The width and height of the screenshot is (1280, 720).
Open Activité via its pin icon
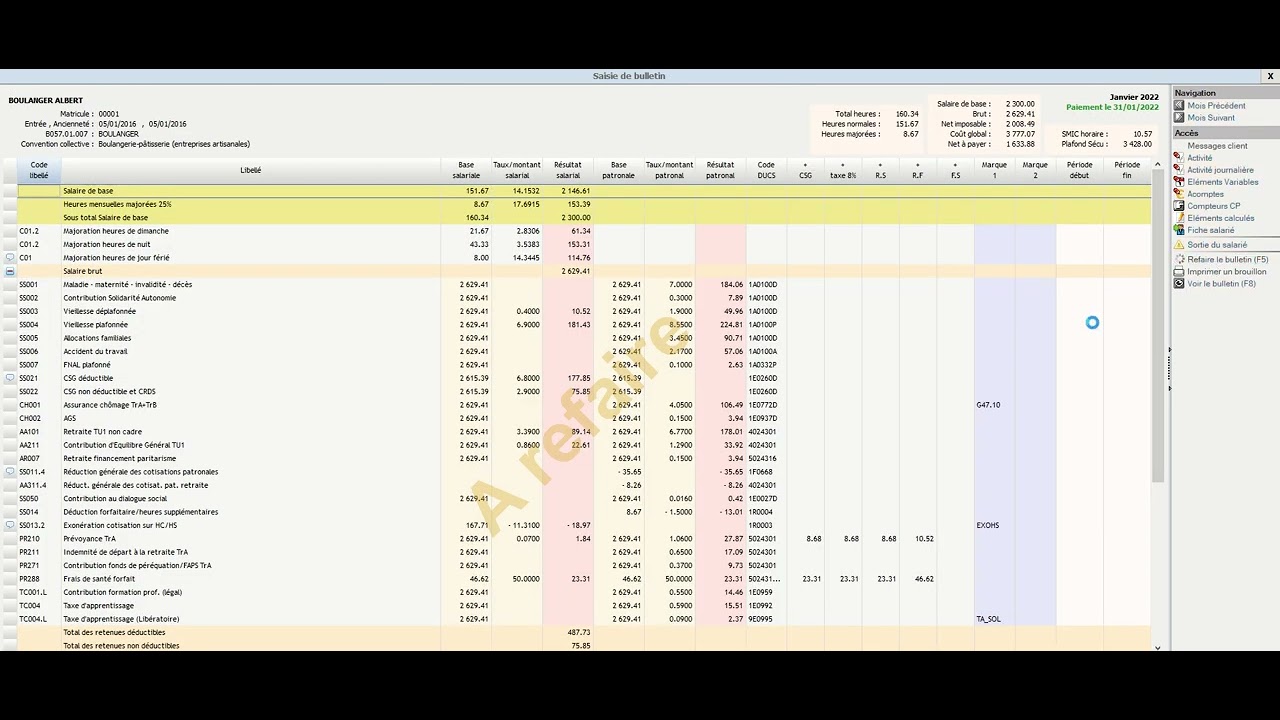pos(1179,158)
